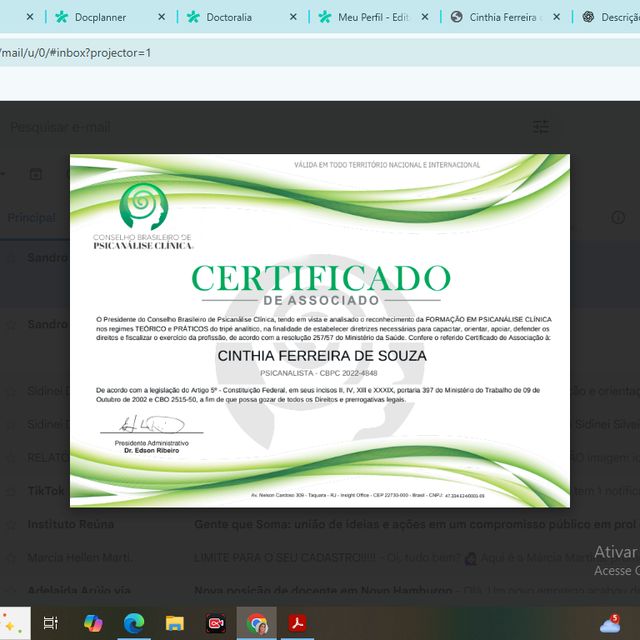Open Microsoft Edge from the taskbar
This screenshot has width=640, height=640.
pos(134,623)
